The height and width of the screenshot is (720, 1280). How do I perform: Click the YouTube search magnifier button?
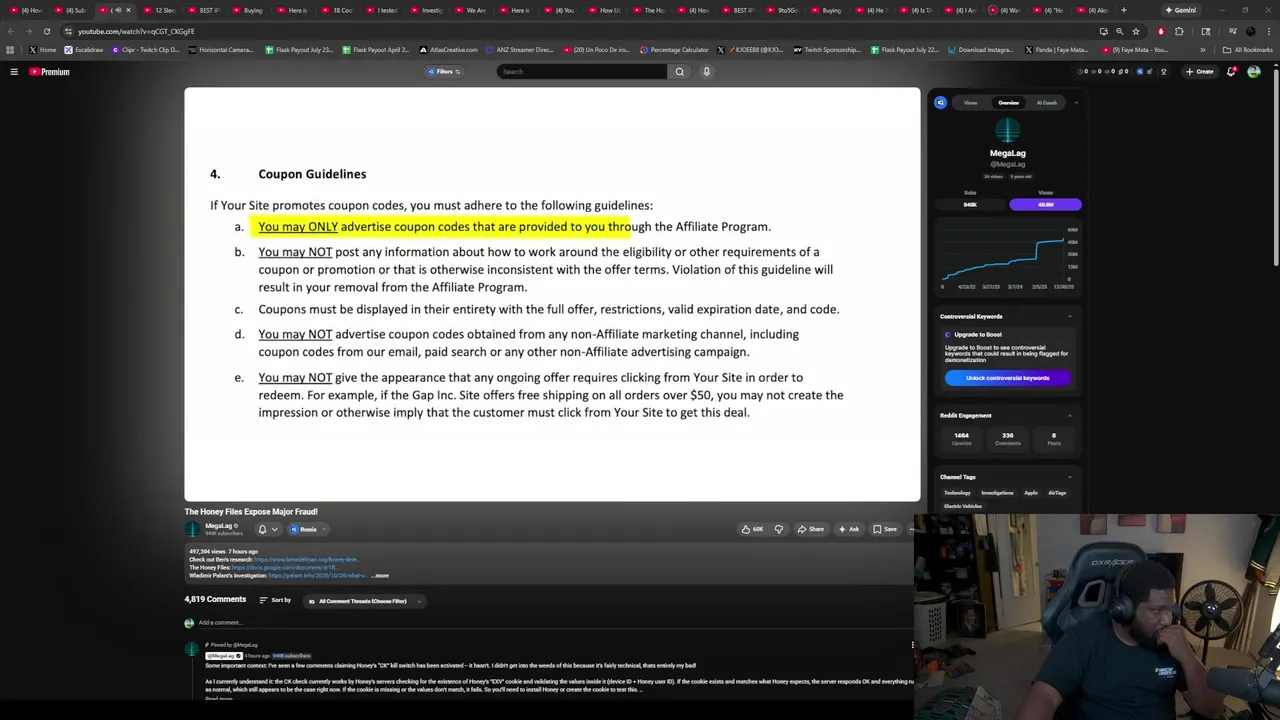click(680, 71)
